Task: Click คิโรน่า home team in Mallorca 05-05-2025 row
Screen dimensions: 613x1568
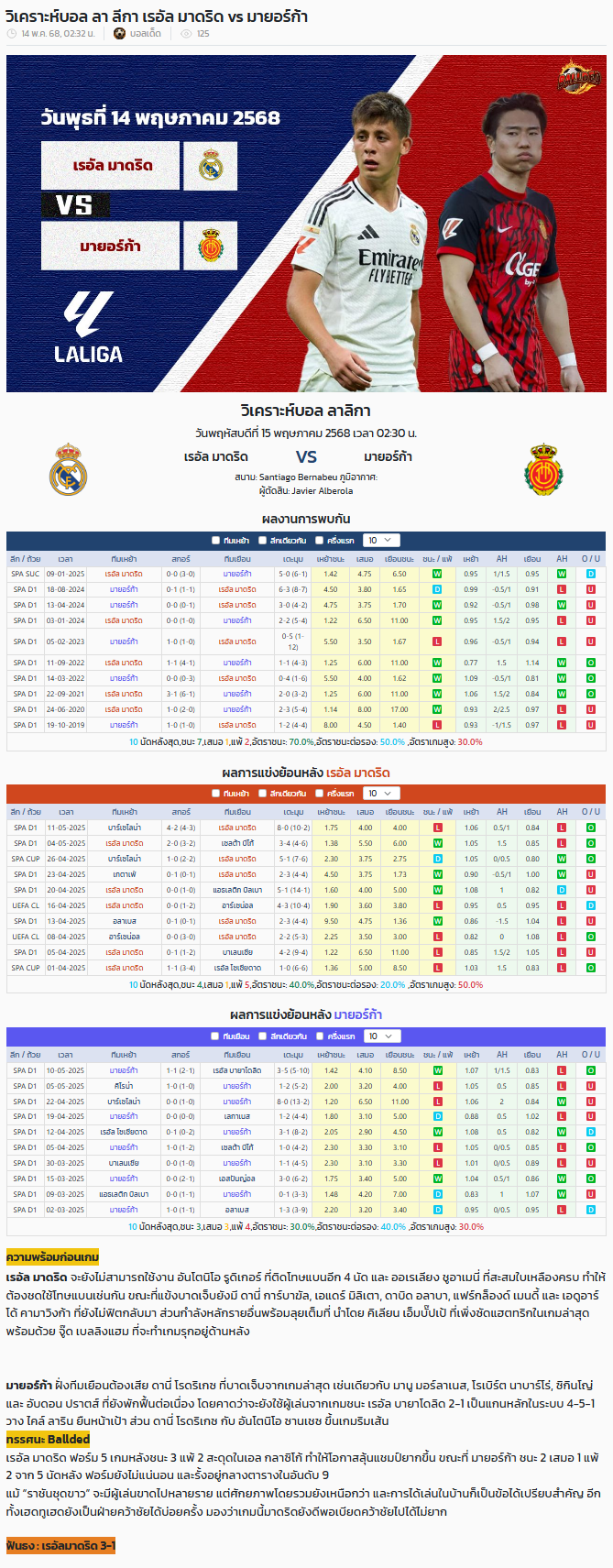Action: [124, 1086]
